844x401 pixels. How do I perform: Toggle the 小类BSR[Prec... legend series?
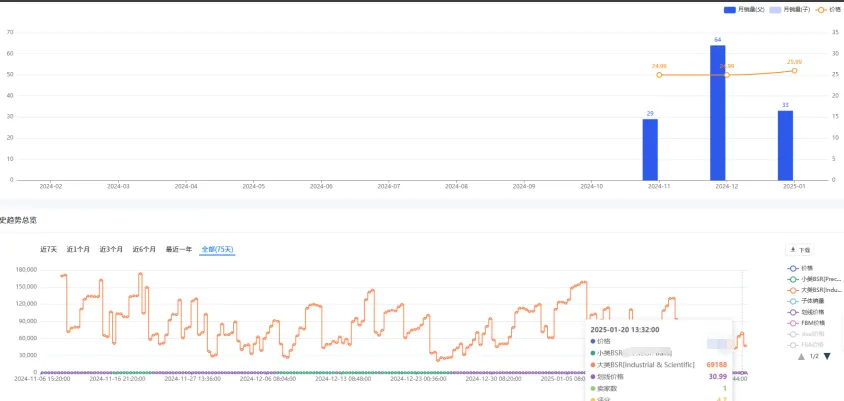[814, 279]
